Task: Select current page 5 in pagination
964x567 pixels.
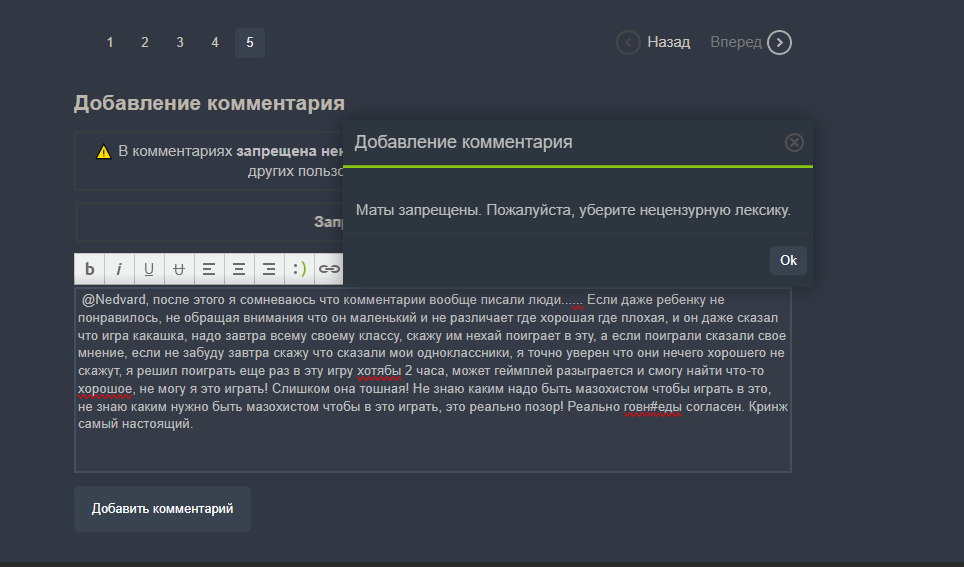Action: tap(250, 43)
